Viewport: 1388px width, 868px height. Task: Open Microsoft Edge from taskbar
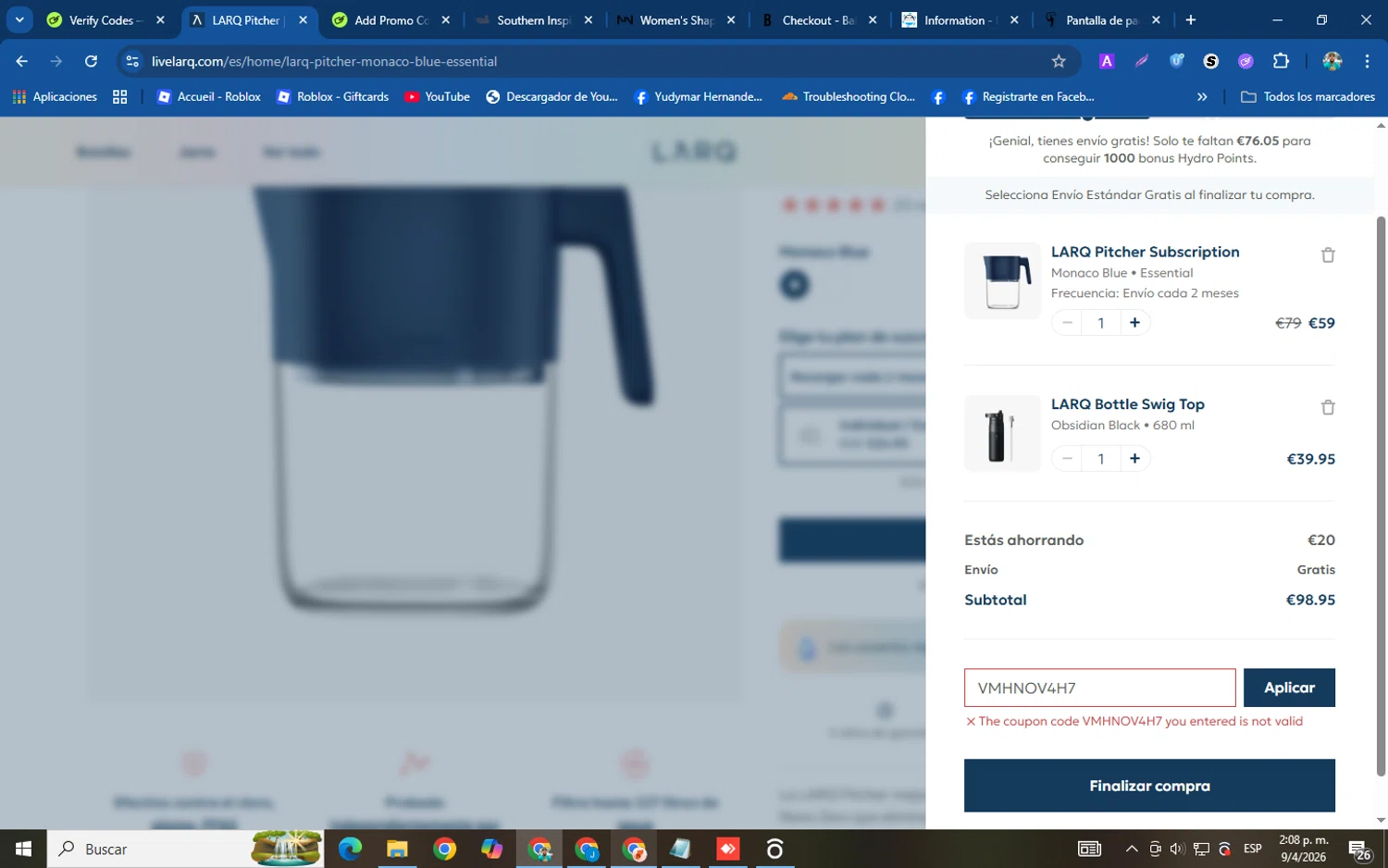(350, 849)
